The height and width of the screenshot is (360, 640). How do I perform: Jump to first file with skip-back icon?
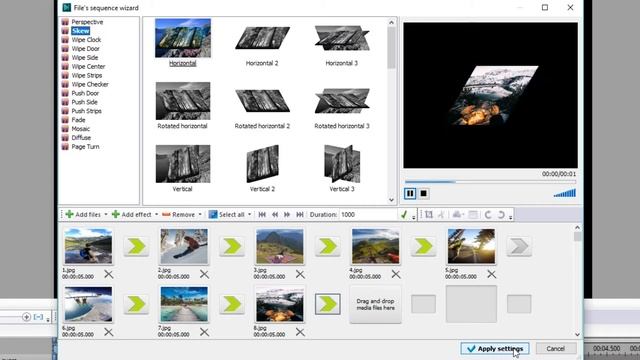click(x=262, y=215)
